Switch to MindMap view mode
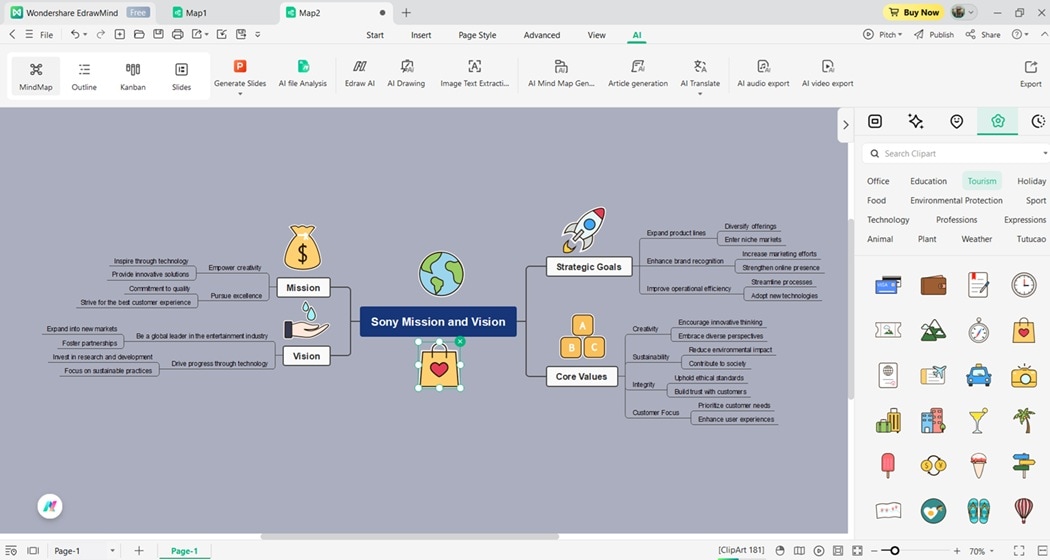Screen dimensions: 1050x560 35,76
